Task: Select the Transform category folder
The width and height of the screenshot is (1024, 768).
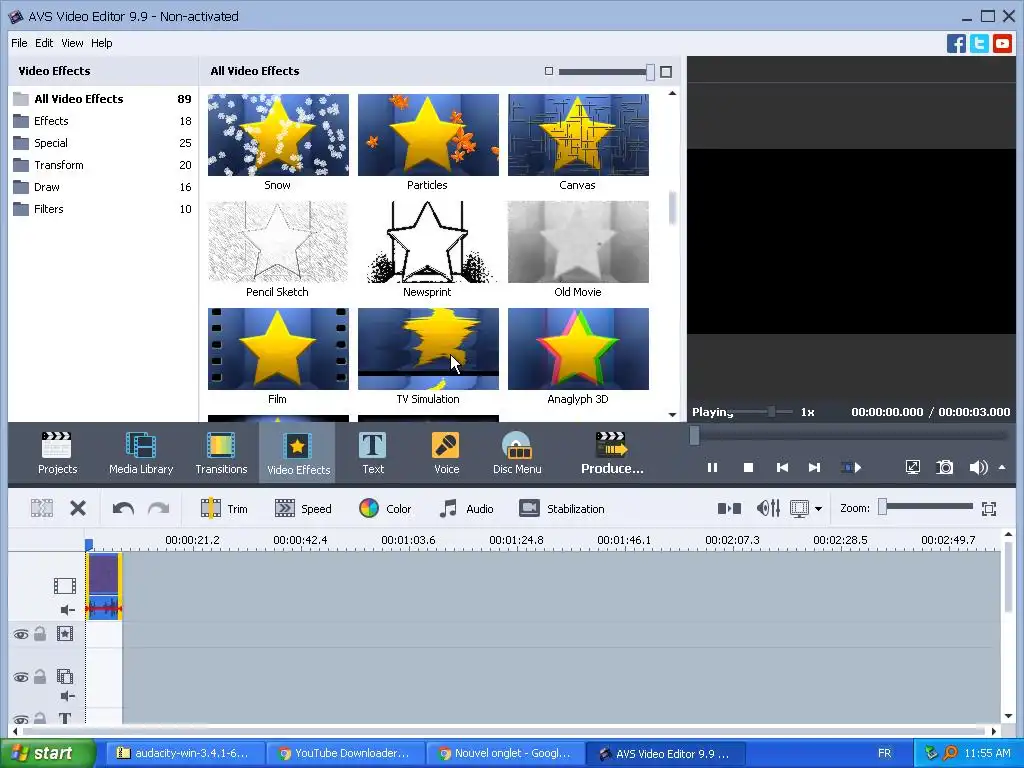Action: (x=103, y=165)
